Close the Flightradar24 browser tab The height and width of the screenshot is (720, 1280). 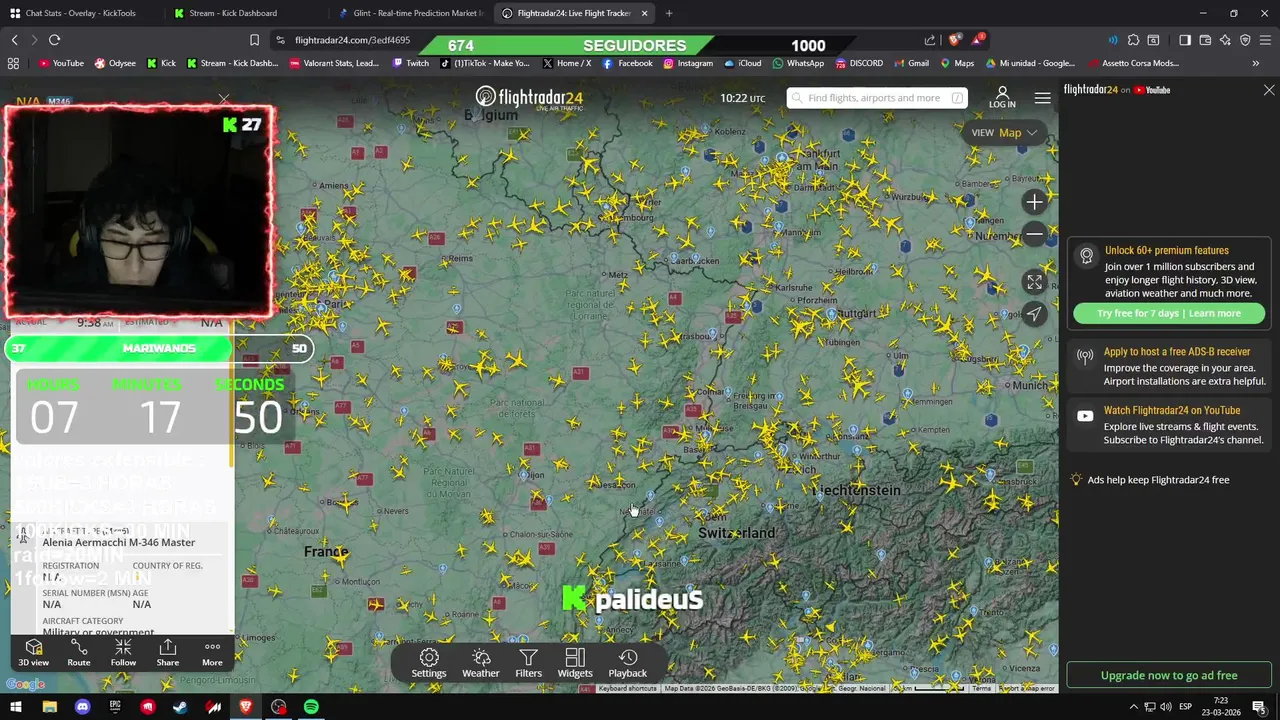(x=644, y=13)
